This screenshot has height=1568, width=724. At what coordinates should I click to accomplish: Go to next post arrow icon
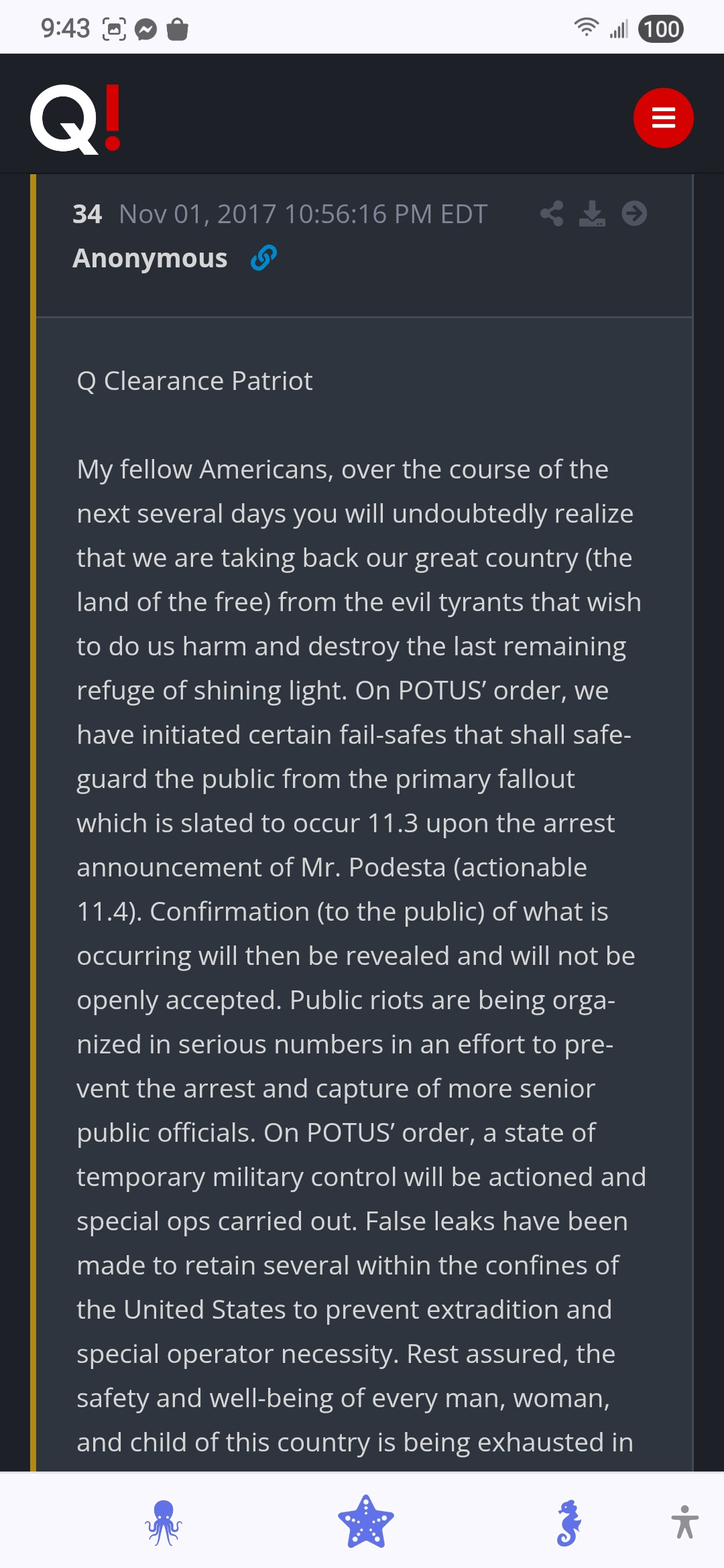tap(634, 214)
